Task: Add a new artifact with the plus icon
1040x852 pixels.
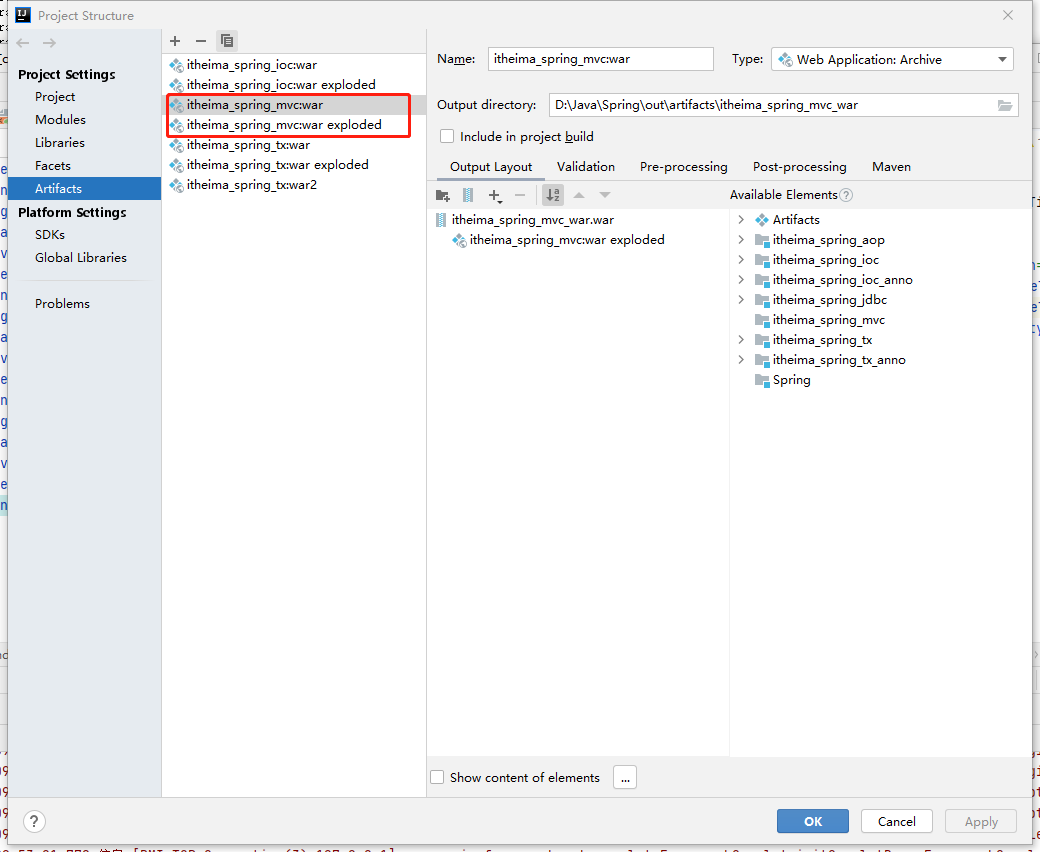Action: (x=175, y=41)
